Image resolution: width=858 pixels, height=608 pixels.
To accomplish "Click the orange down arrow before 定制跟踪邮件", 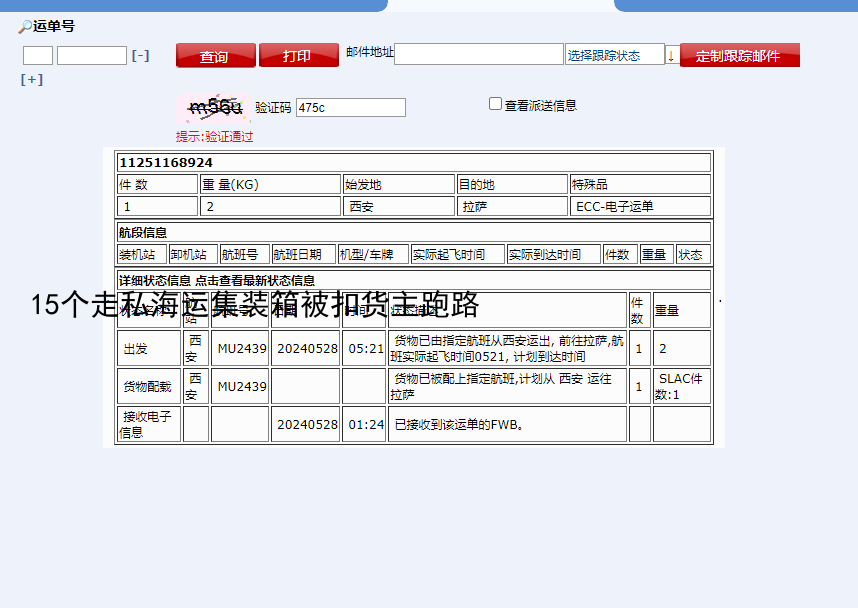I will 671,56.
